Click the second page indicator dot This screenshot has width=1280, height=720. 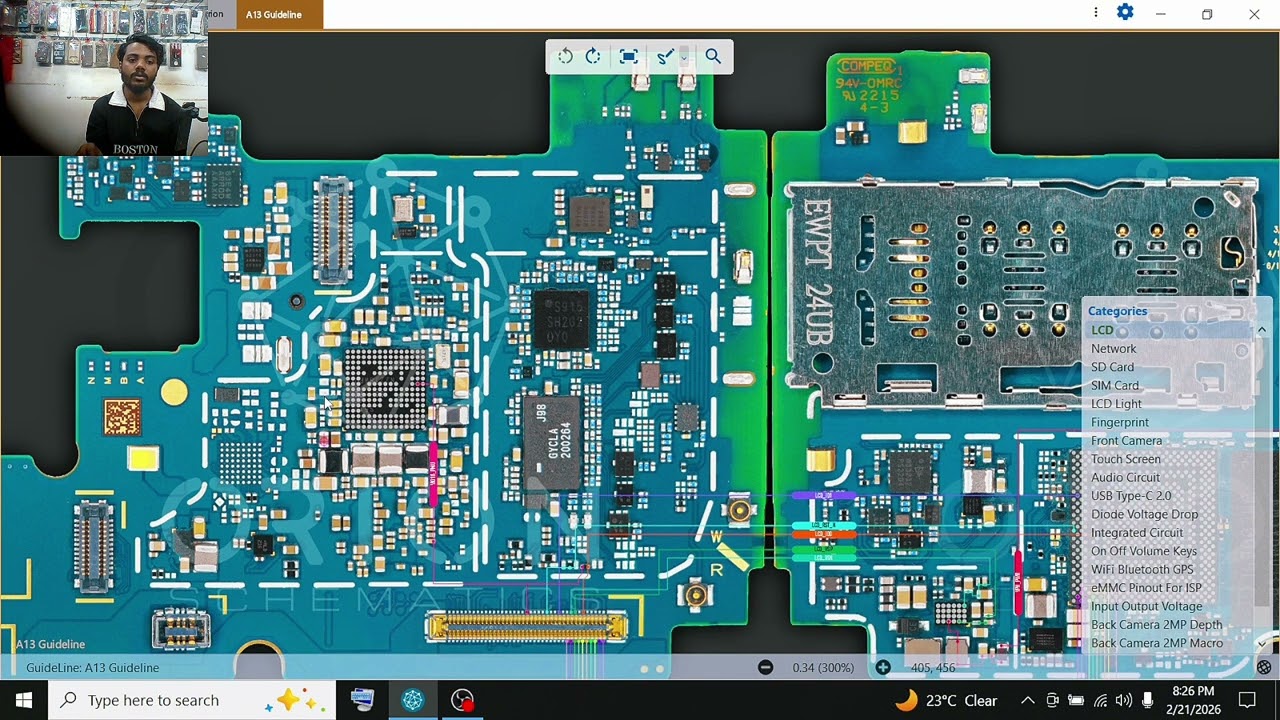(660, 668)
